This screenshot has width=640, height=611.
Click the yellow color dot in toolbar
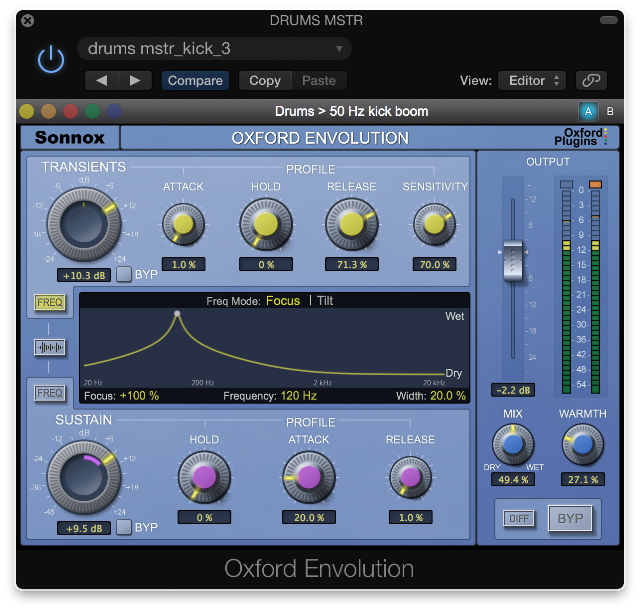tap(27, 111)
